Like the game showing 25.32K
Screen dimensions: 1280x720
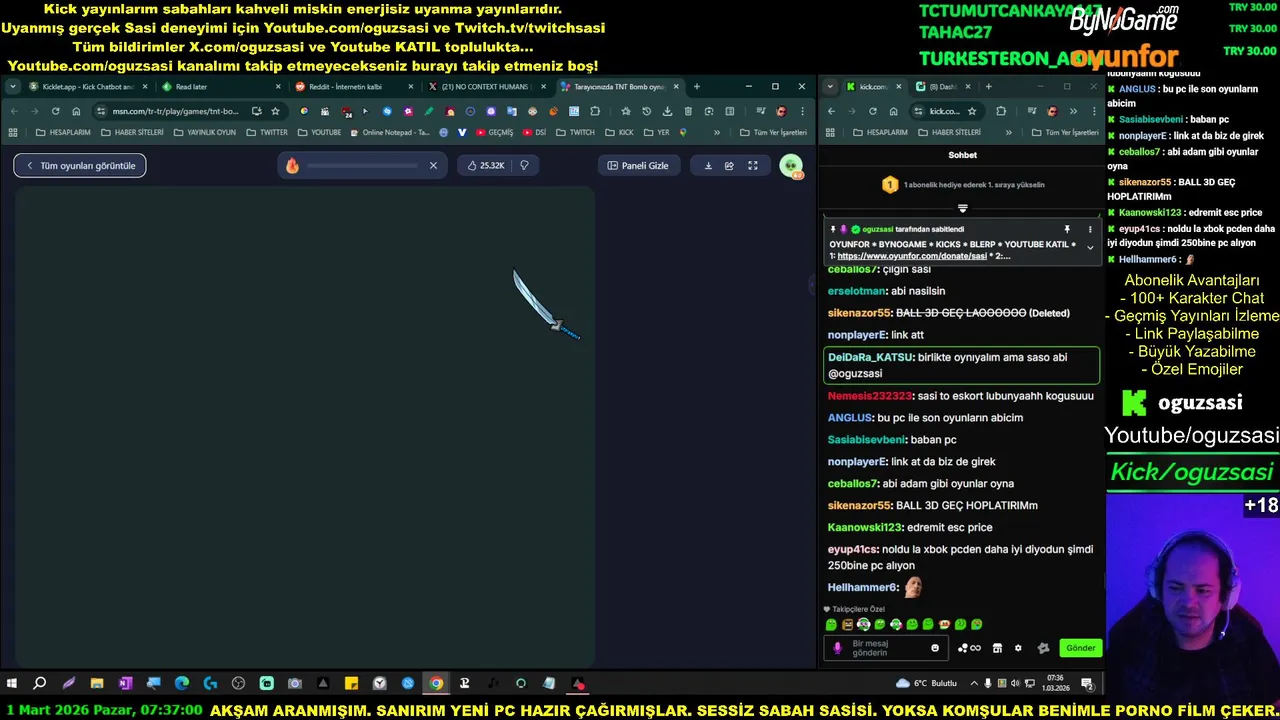(x=486, y=166)
